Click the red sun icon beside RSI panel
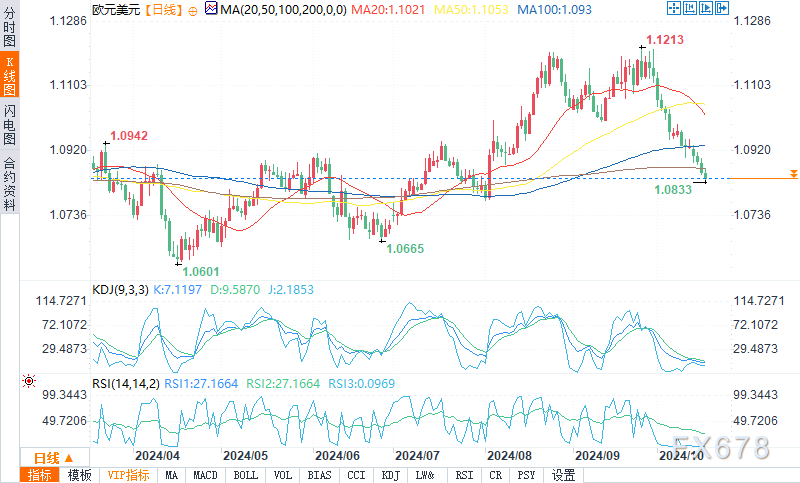 point(29,381)
